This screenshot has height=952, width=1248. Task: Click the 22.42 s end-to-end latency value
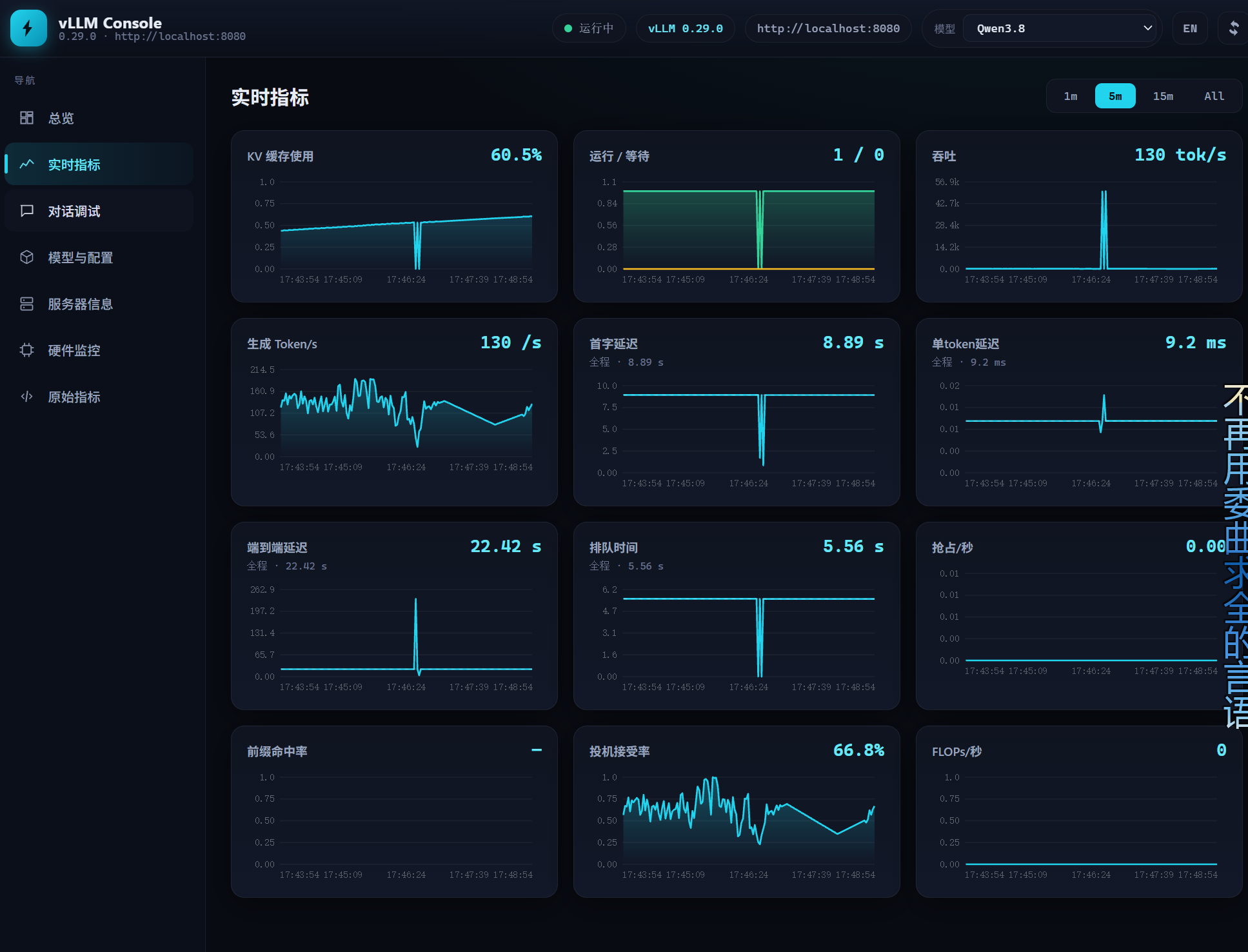point(506,546)
